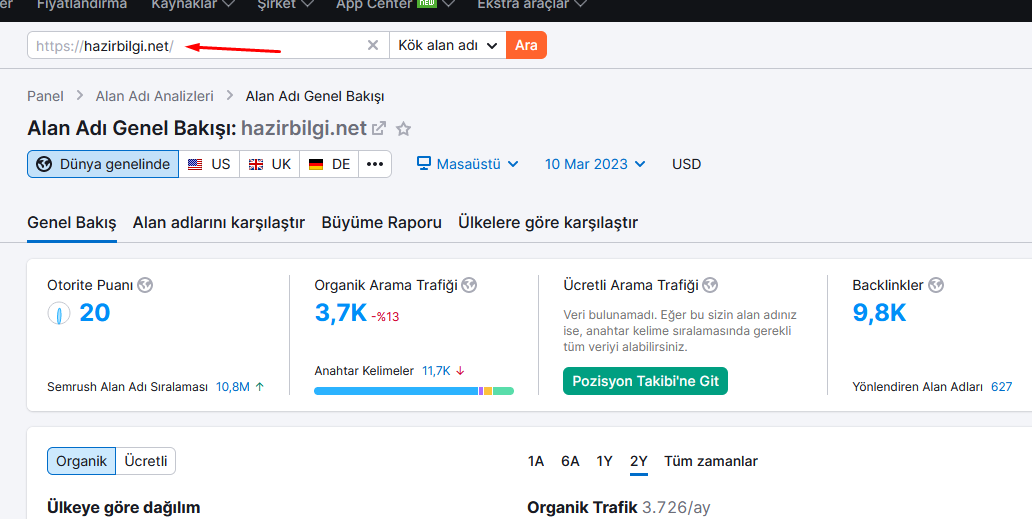The height and width of the screenshot is (519, 1032).
Task: Click the Alan Adı Genel Bakışı breadcrumb text
Action: [315, 96]
